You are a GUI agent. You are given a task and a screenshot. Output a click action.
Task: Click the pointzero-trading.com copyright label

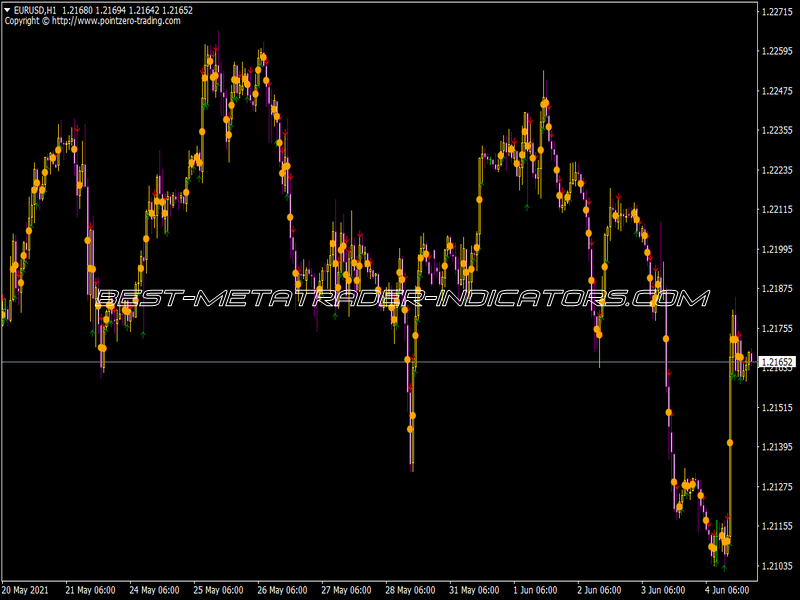[92, 21]
